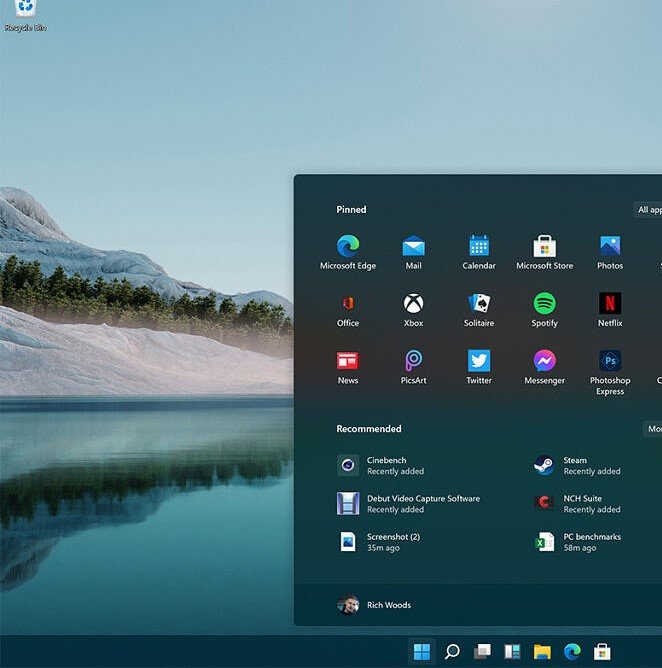Image resolution: width=662 pixels, height=668 pixels.
Task: Open Microsoft Edge from the taskbar
Action: pos(572,651)
